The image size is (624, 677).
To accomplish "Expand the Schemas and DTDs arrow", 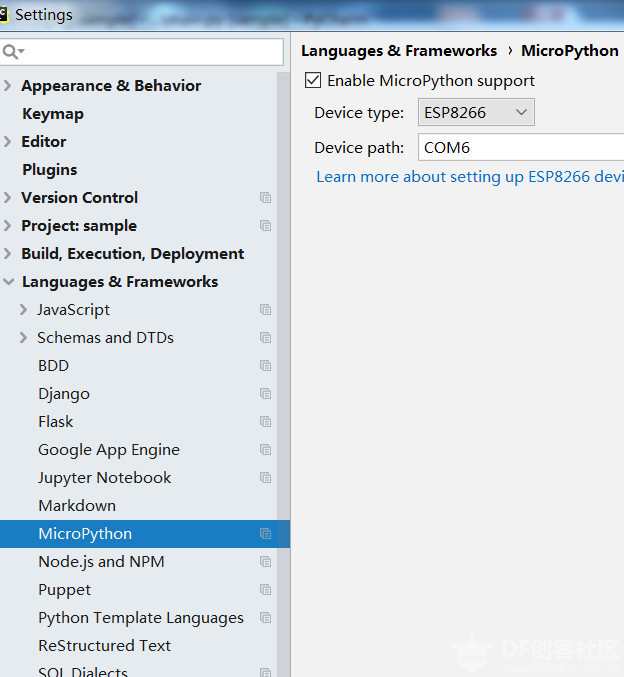I will tap(23, 338).
